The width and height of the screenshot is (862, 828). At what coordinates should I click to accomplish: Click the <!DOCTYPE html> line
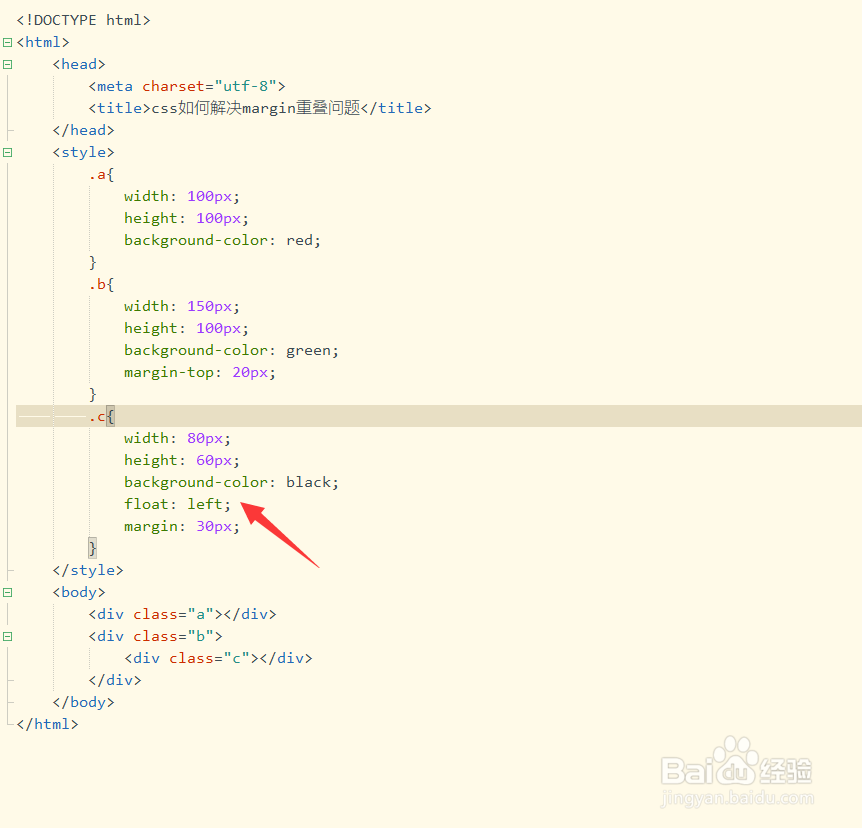84,20
